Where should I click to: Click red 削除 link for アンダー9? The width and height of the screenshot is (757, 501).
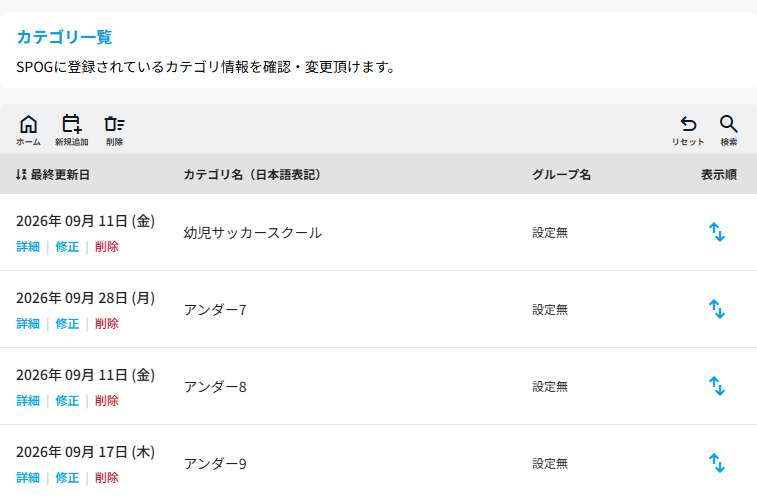coord(107,478)
